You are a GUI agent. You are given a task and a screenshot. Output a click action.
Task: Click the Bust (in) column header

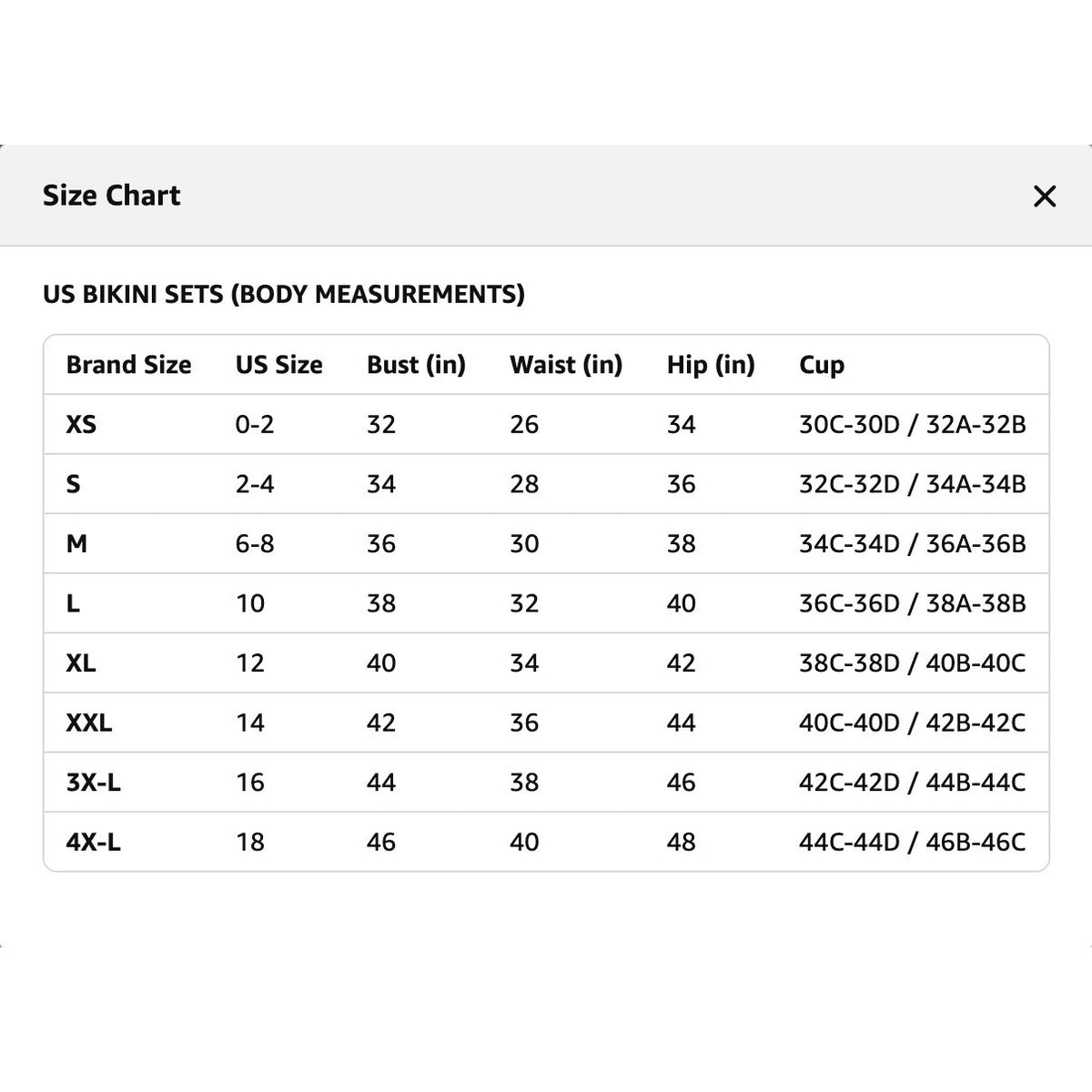(x=416, y=365)
